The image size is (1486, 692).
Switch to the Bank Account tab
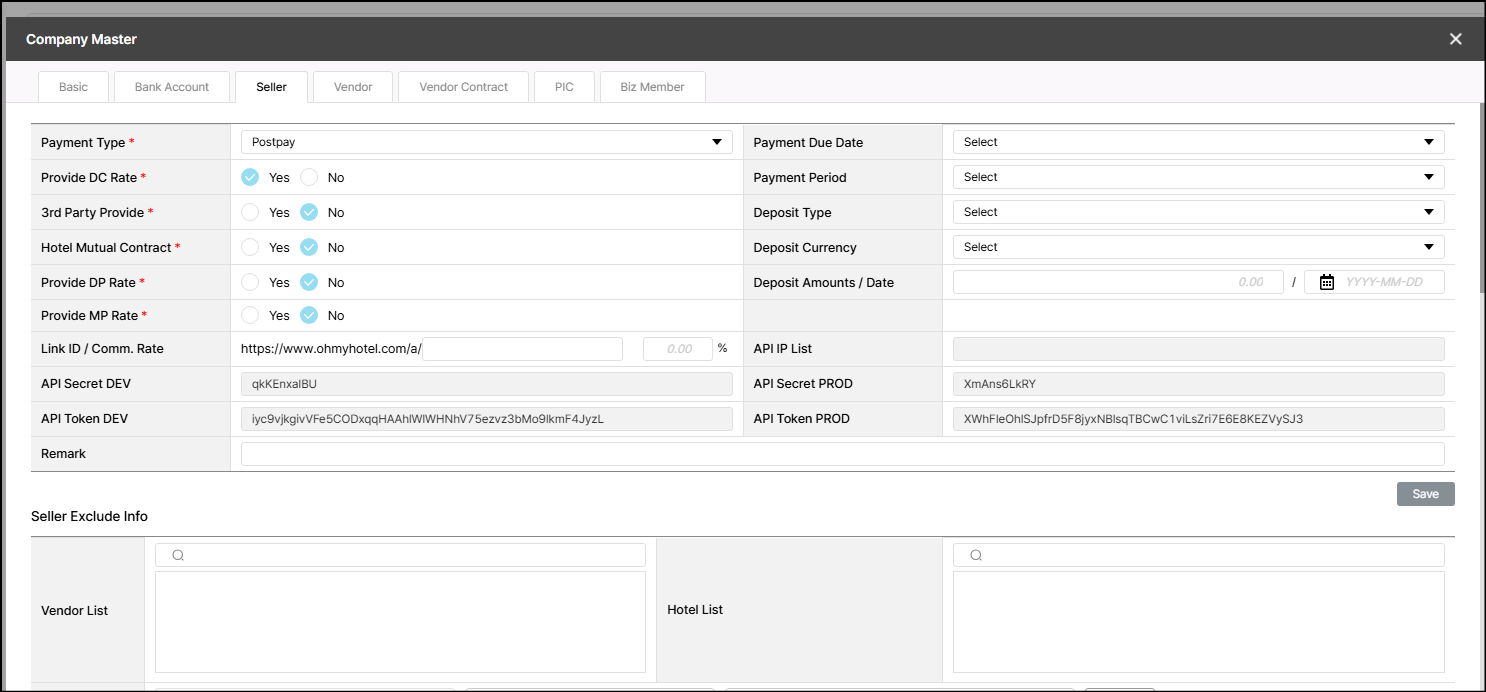coord(172,87)
